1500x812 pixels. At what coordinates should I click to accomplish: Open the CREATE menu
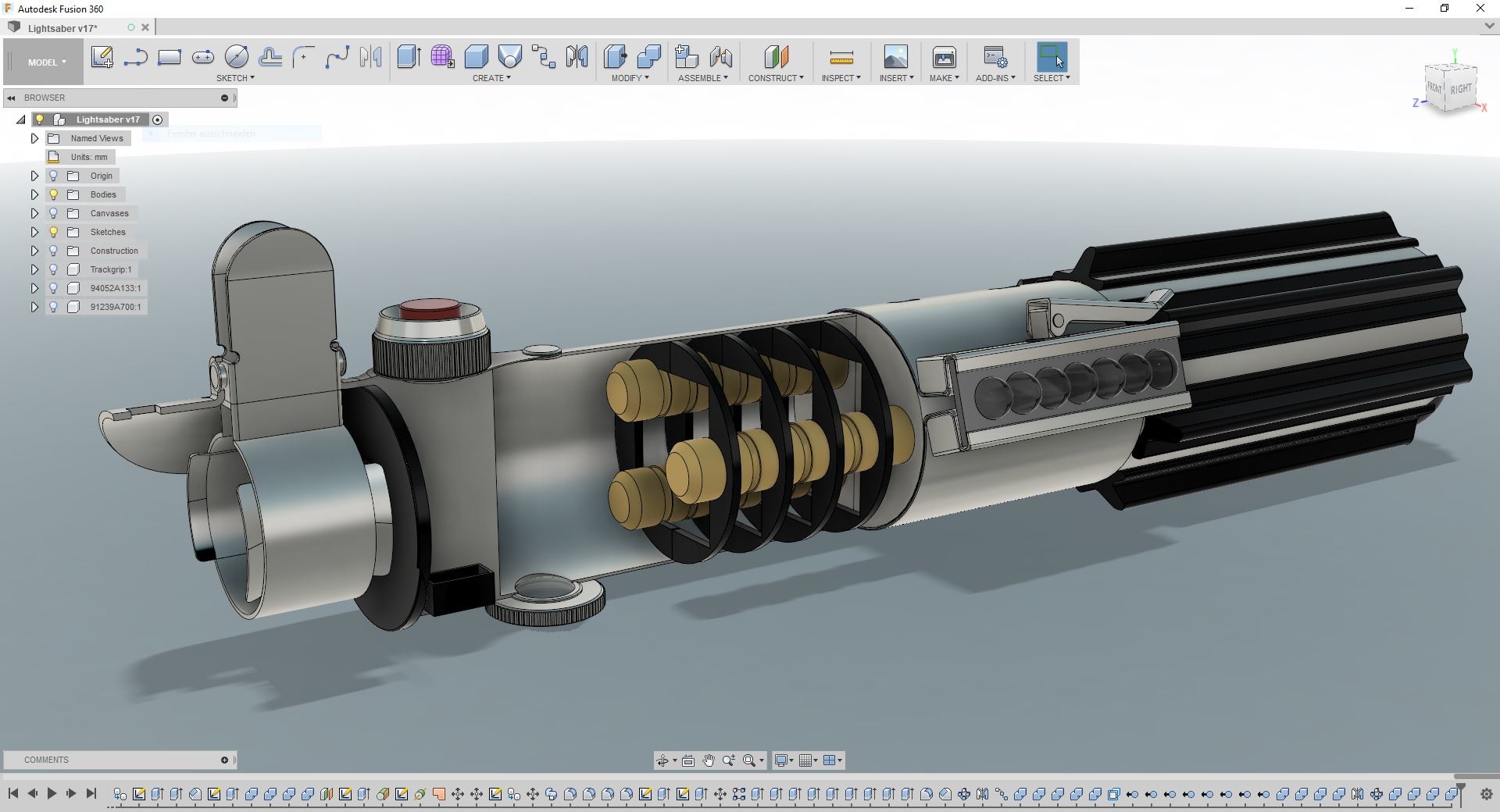(491, 78)
